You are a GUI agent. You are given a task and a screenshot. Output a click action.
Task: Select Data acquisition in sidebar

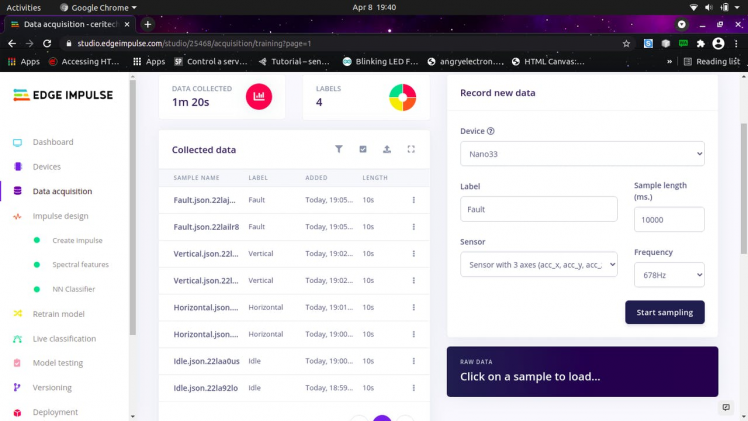coord(62,191)
